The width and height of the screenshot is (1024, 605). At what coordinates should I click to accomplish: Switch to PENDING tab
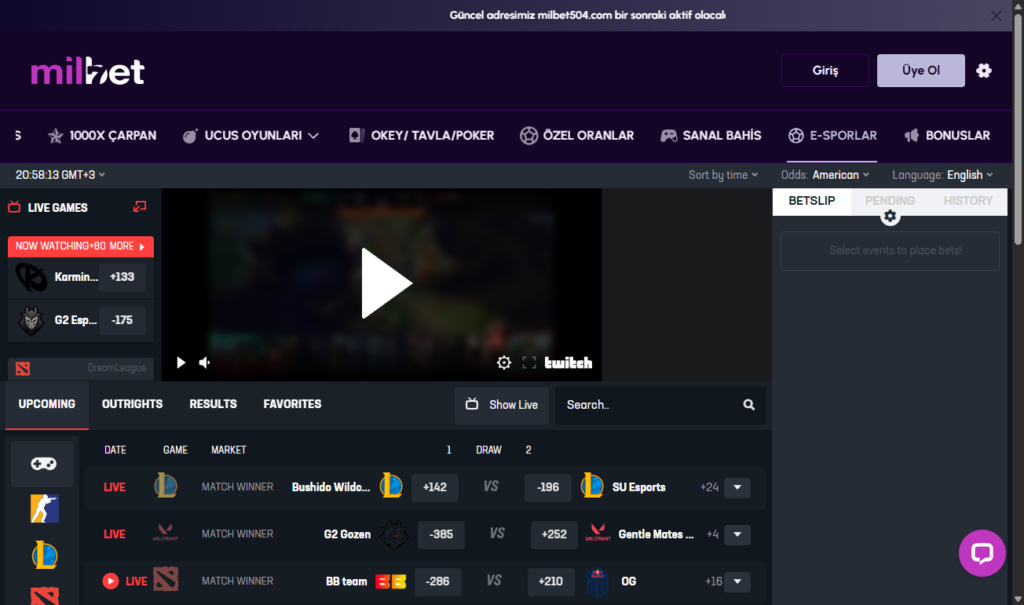(889, 201)
